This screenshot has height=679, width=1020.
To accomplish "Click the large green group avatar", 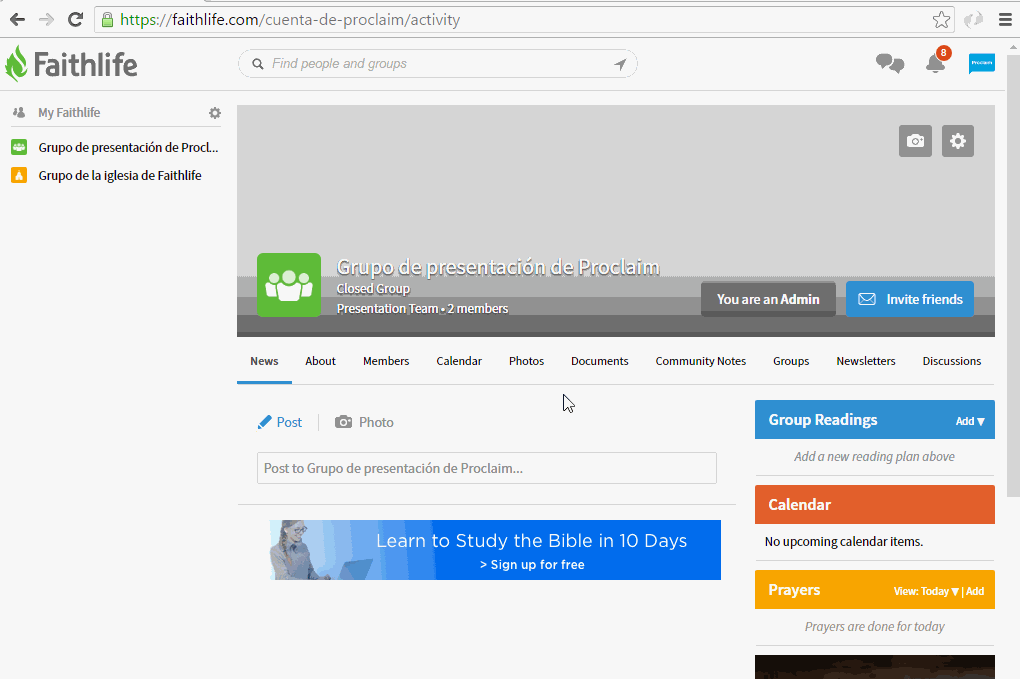I will (289, 285).
